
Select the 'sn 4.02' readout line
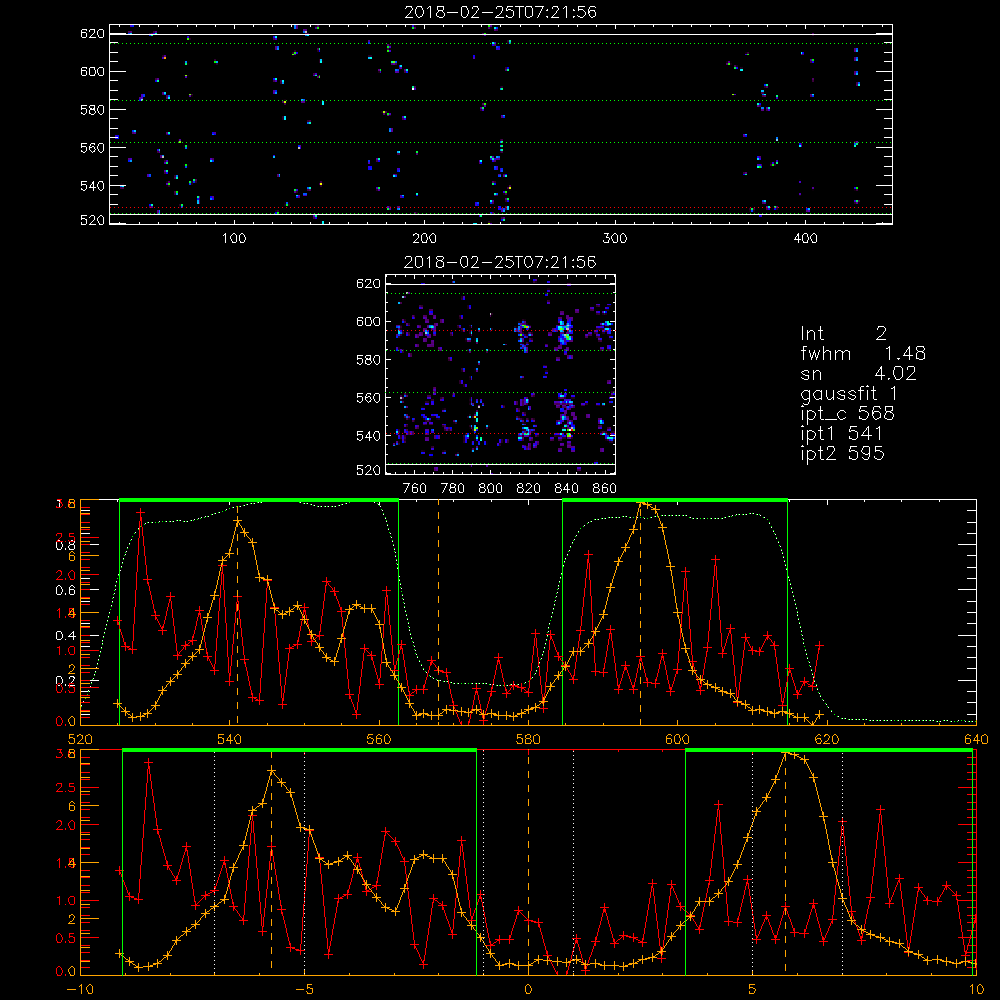[x=858, y=374]
